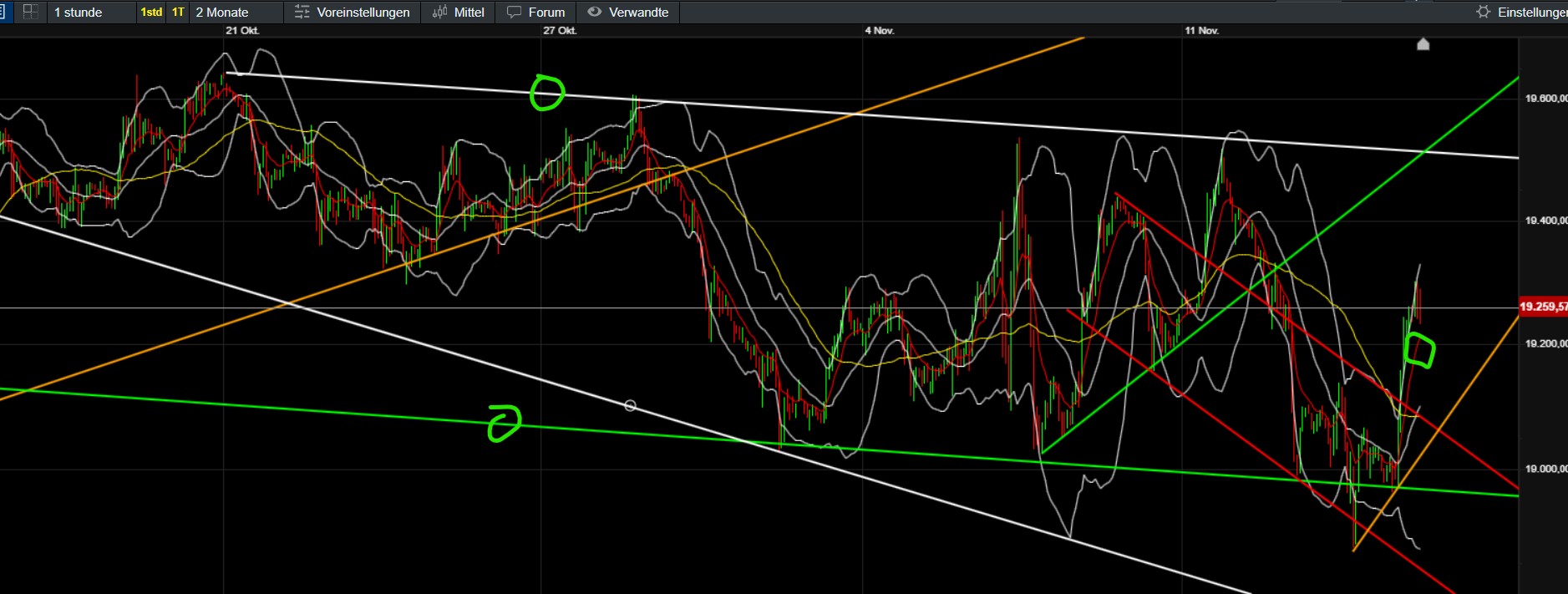
Task: Click the house-shaped marker near 11 Nov.
Action: click(x=1423, y=44)
